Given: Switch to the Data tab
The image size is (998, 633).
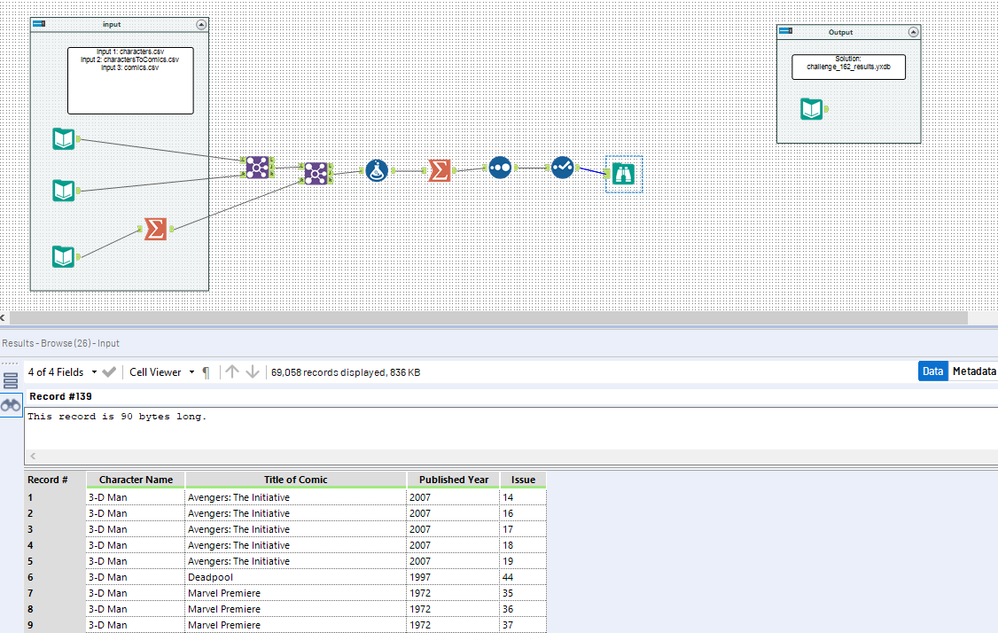Looking at the screenshot, I should point(932,371).
